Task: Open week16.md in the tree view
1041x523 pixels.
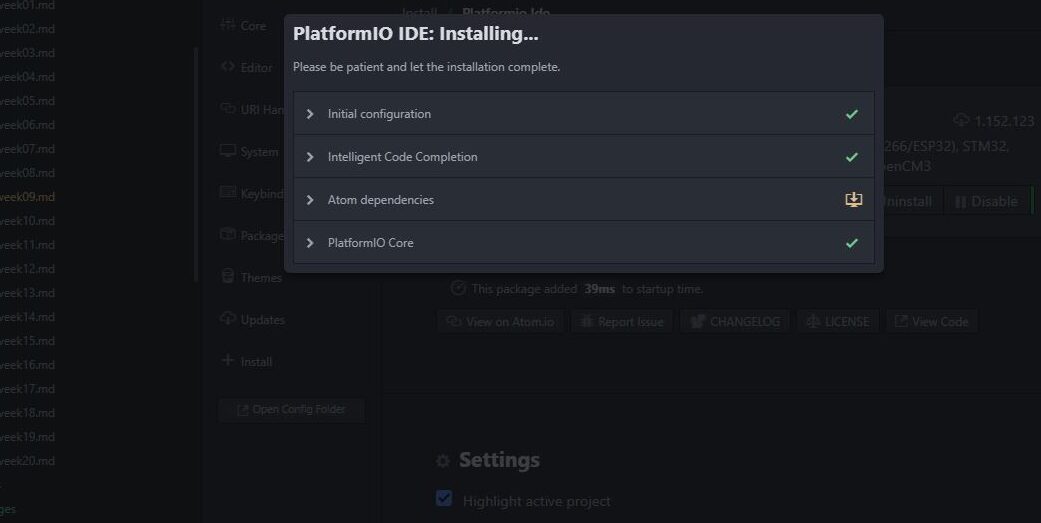Action: (x=27, y=365)
